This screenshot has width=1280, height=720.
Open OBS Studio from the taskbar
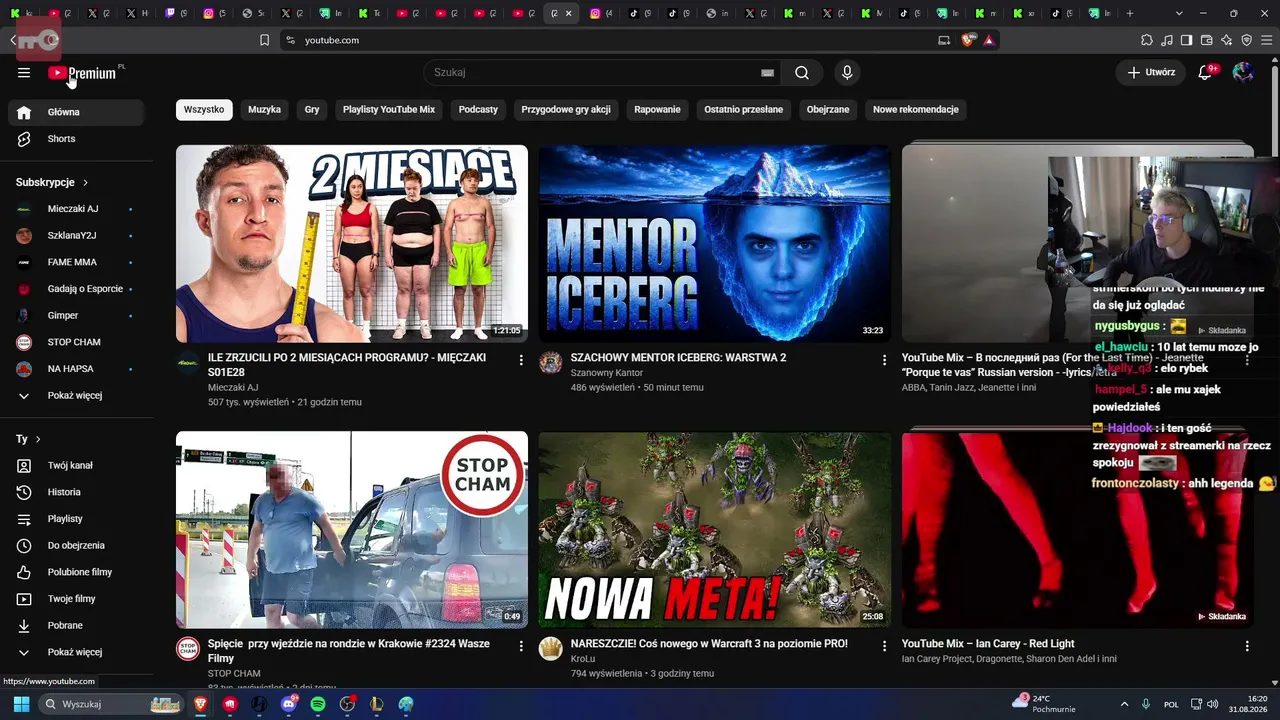(347, 704)
